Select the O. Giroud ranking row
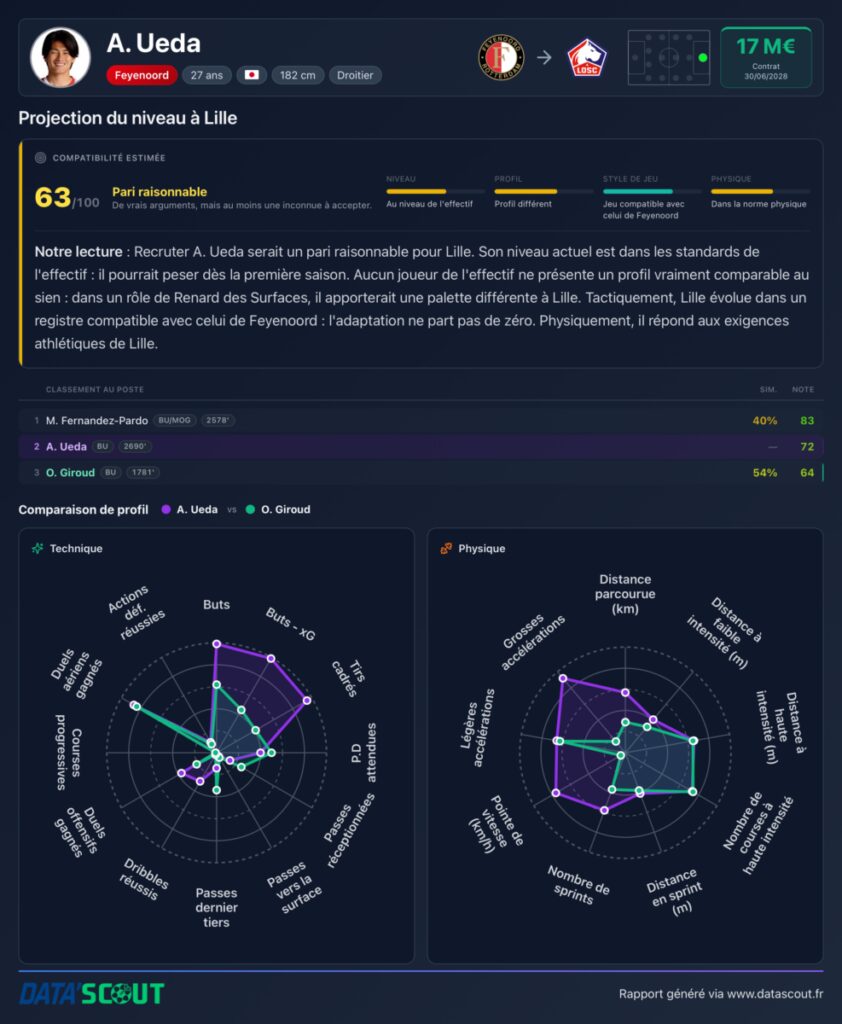The height and width of the screenshot is (1024, 842). [x=421, y=473]
